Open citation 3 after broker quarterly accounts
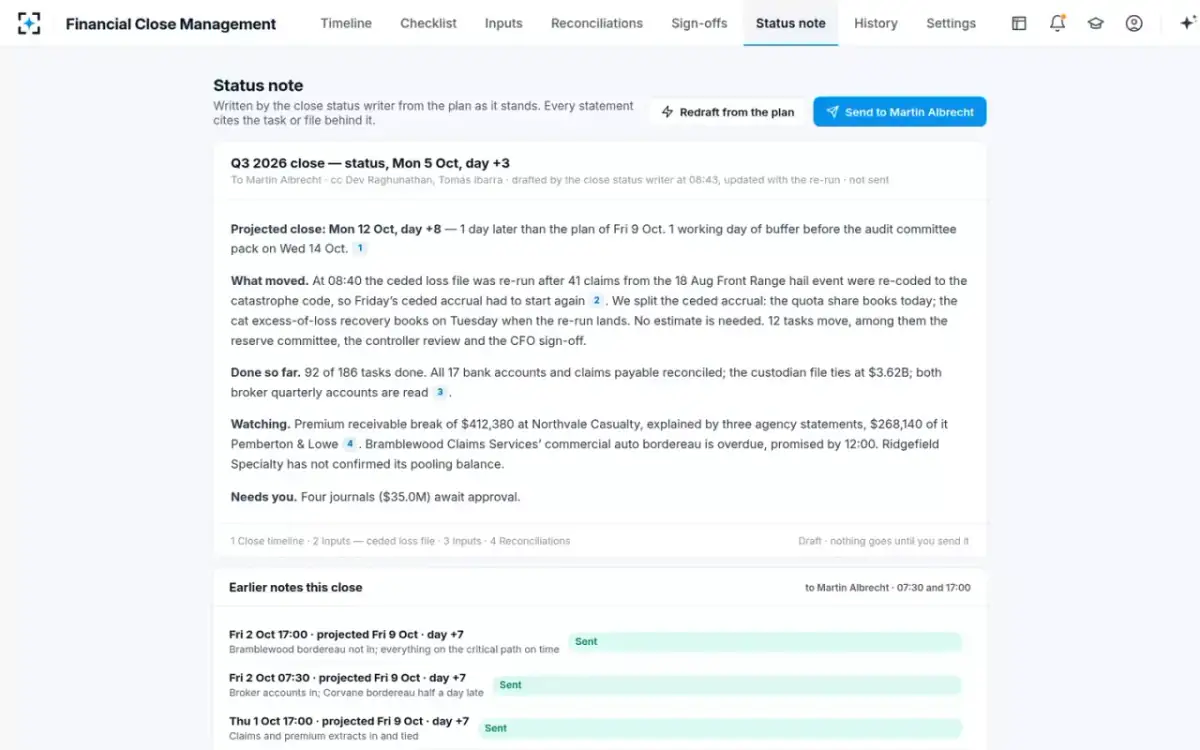Image resolution: width=1200 pixels, height=750 pixels. (440, 393)
